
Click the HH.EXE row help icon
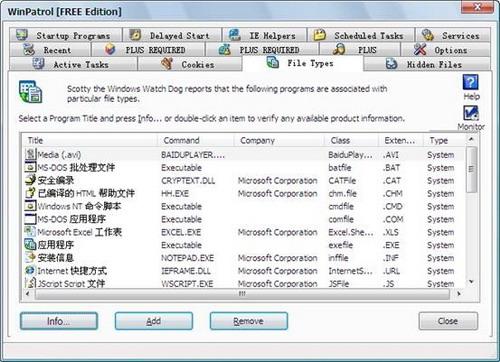[x=31, y=193]
